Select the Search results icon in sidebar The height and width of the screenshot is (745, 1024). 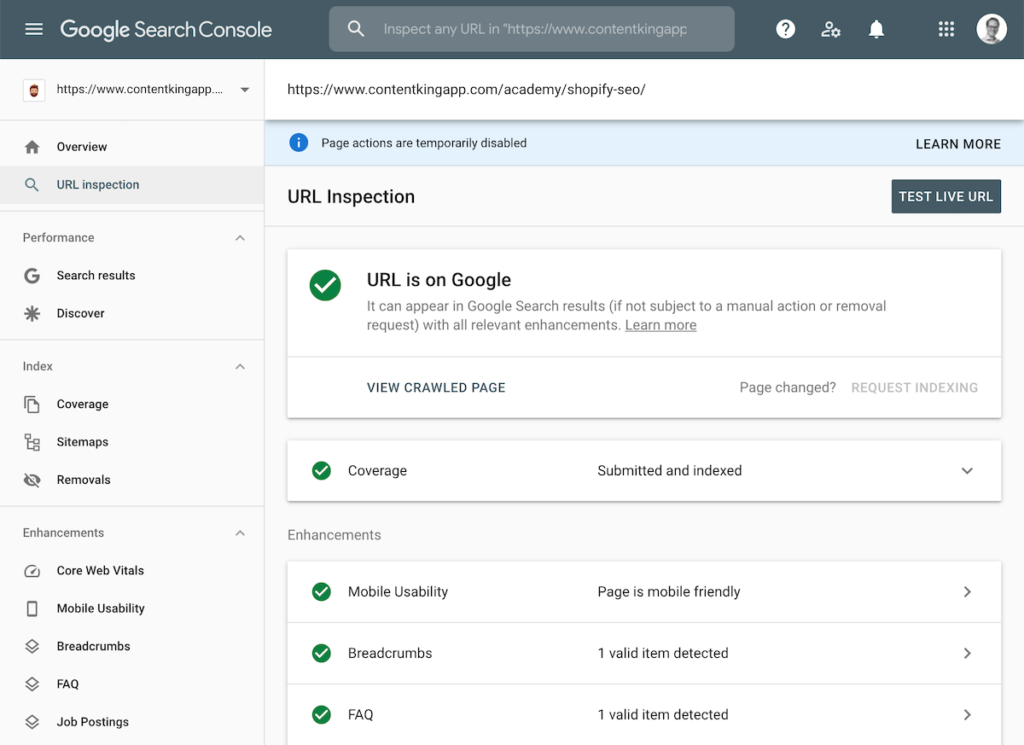pyautogui.click(x=31, y=275)
